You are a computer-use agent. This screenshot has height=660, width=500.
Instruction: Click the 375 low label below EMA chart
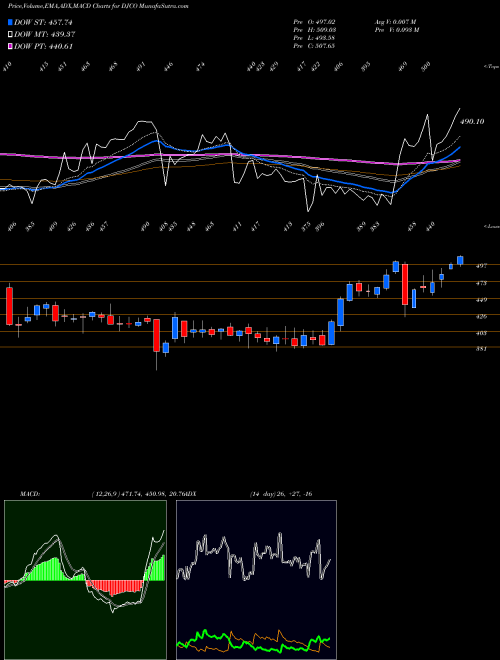click(x=306, y=226)
